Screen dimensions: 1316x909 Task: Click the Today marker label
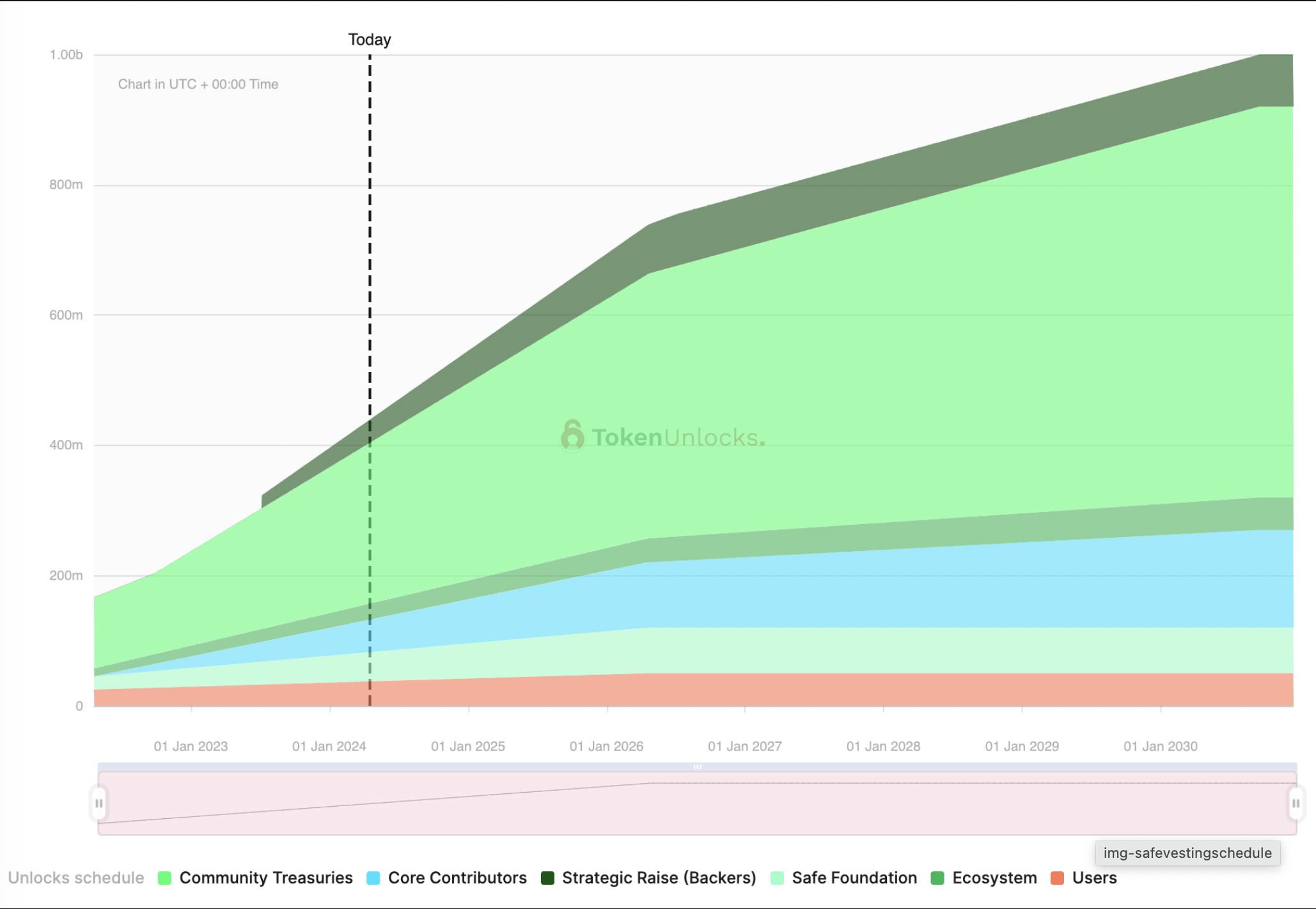tap(370, 40)
